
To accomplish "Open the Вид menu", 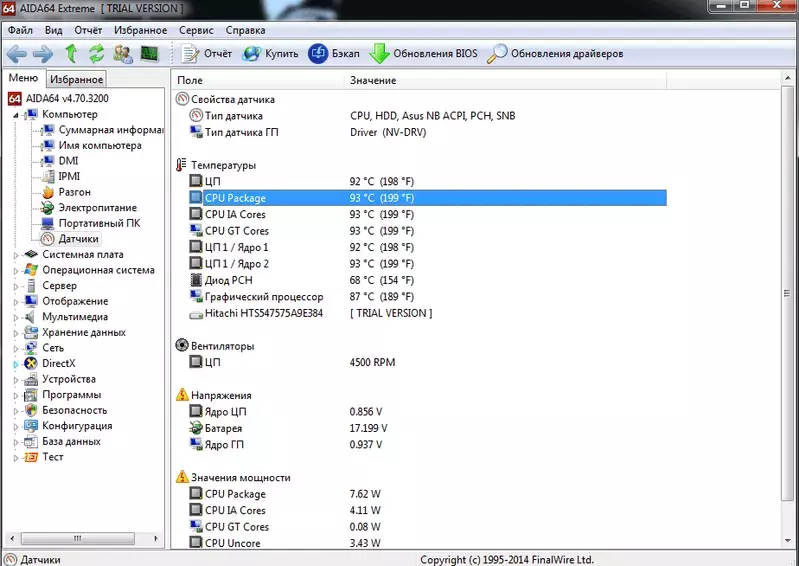I will (54, 30).
